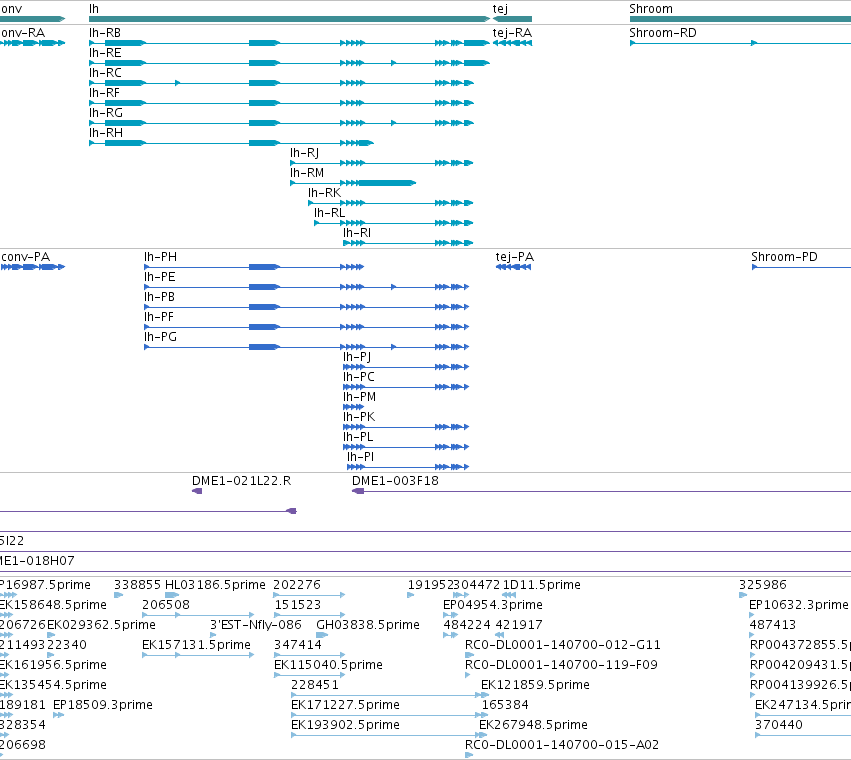This screenshot has height=760, width=851.
Task: Click the tej-RA transcript label
Action: click(x=512, y=33)
